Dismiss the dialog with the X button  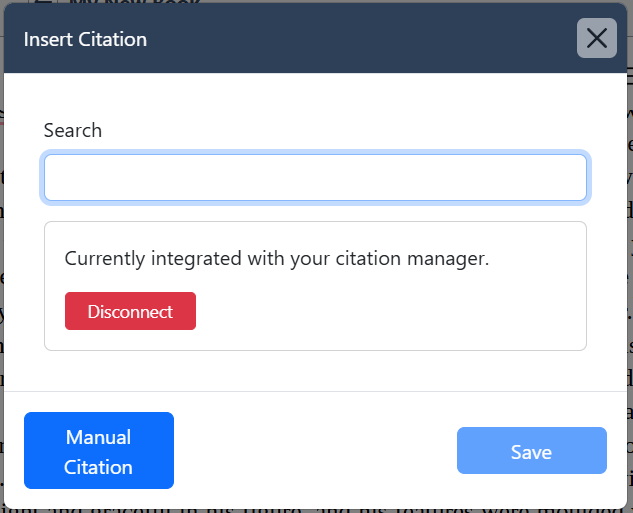596,39
